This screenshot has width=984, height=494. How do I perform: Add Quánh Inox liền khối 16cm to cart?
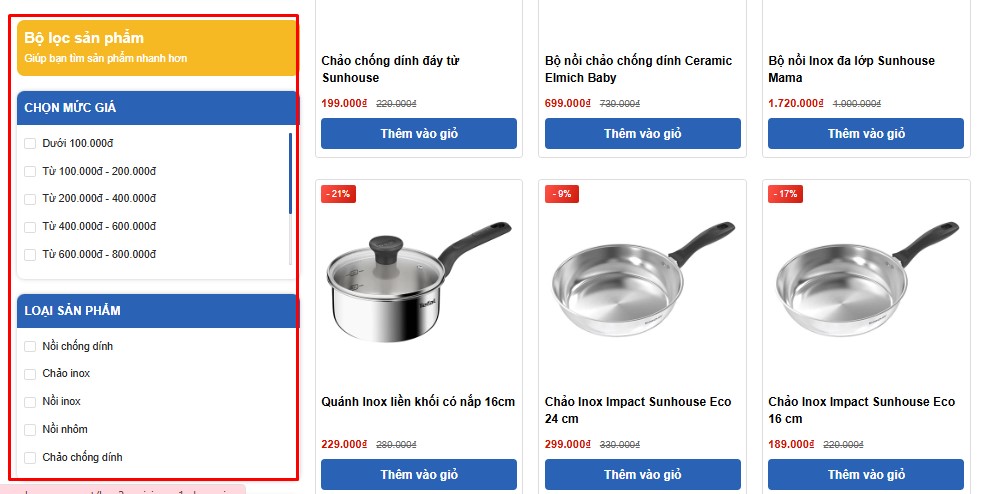pos(419,475)
